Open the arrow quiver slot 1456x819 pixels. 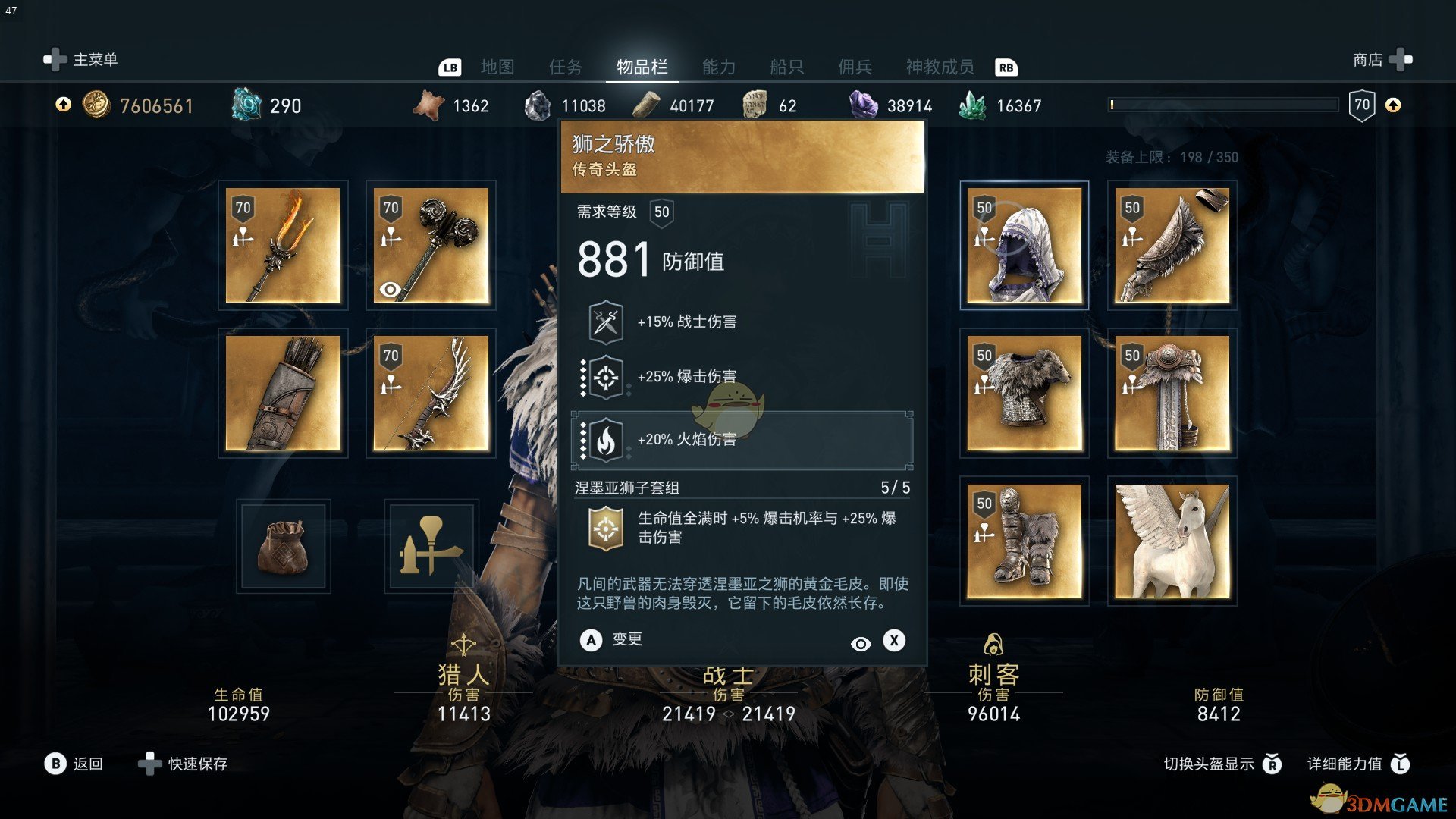pos(283,393)
